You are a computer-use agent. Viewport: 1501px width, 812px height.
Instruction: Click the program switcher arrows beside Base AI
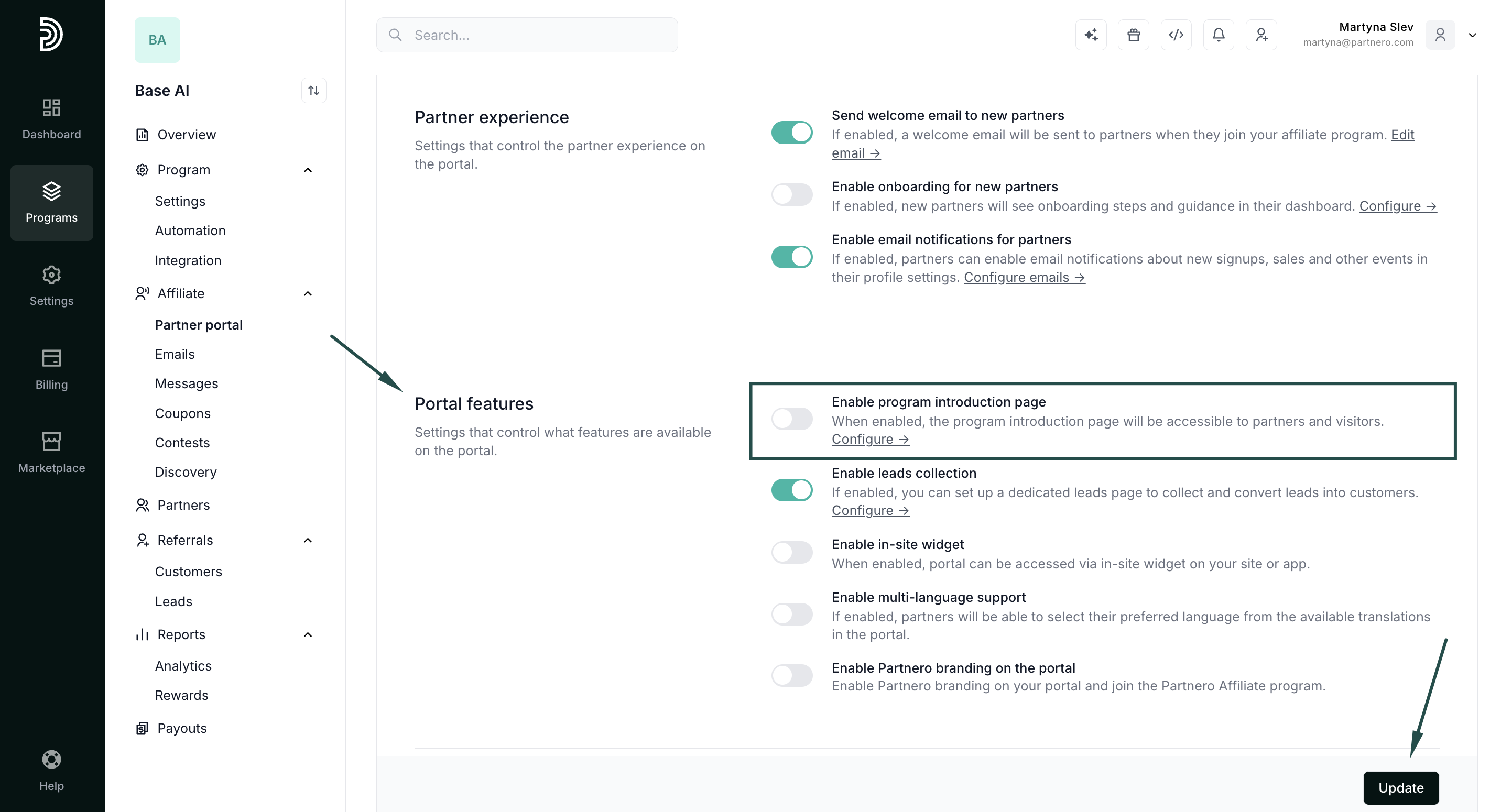(x=313, y=90)
